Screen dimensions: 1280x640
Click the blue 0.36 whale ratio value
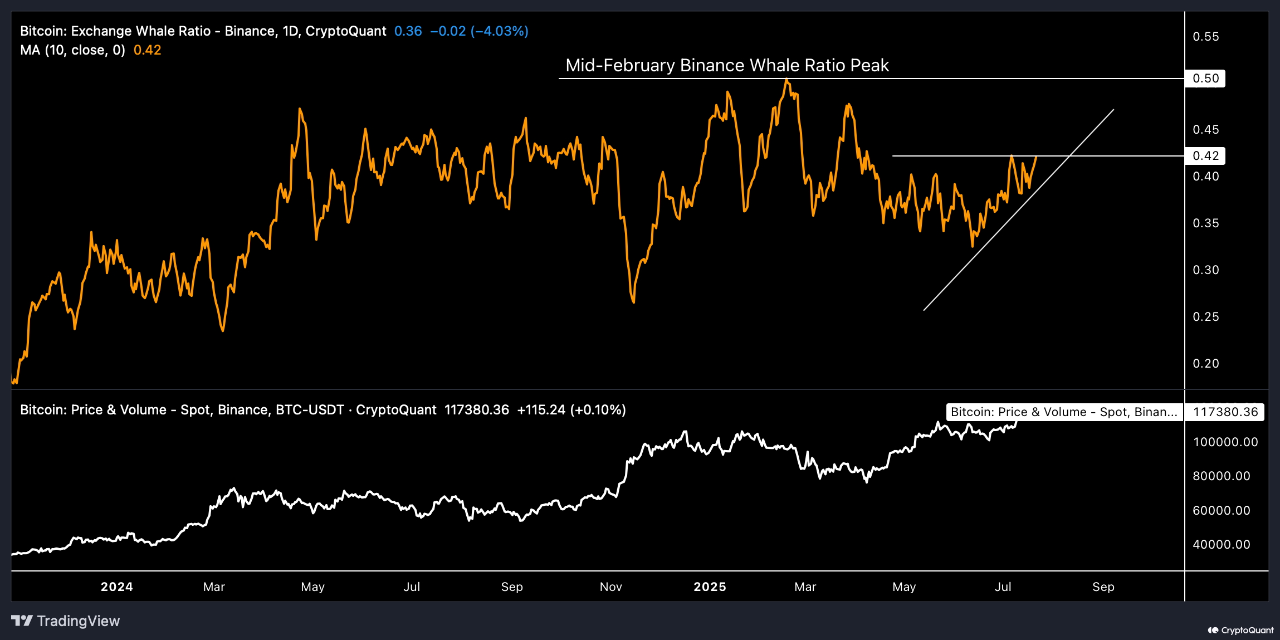tap(408, 31)
